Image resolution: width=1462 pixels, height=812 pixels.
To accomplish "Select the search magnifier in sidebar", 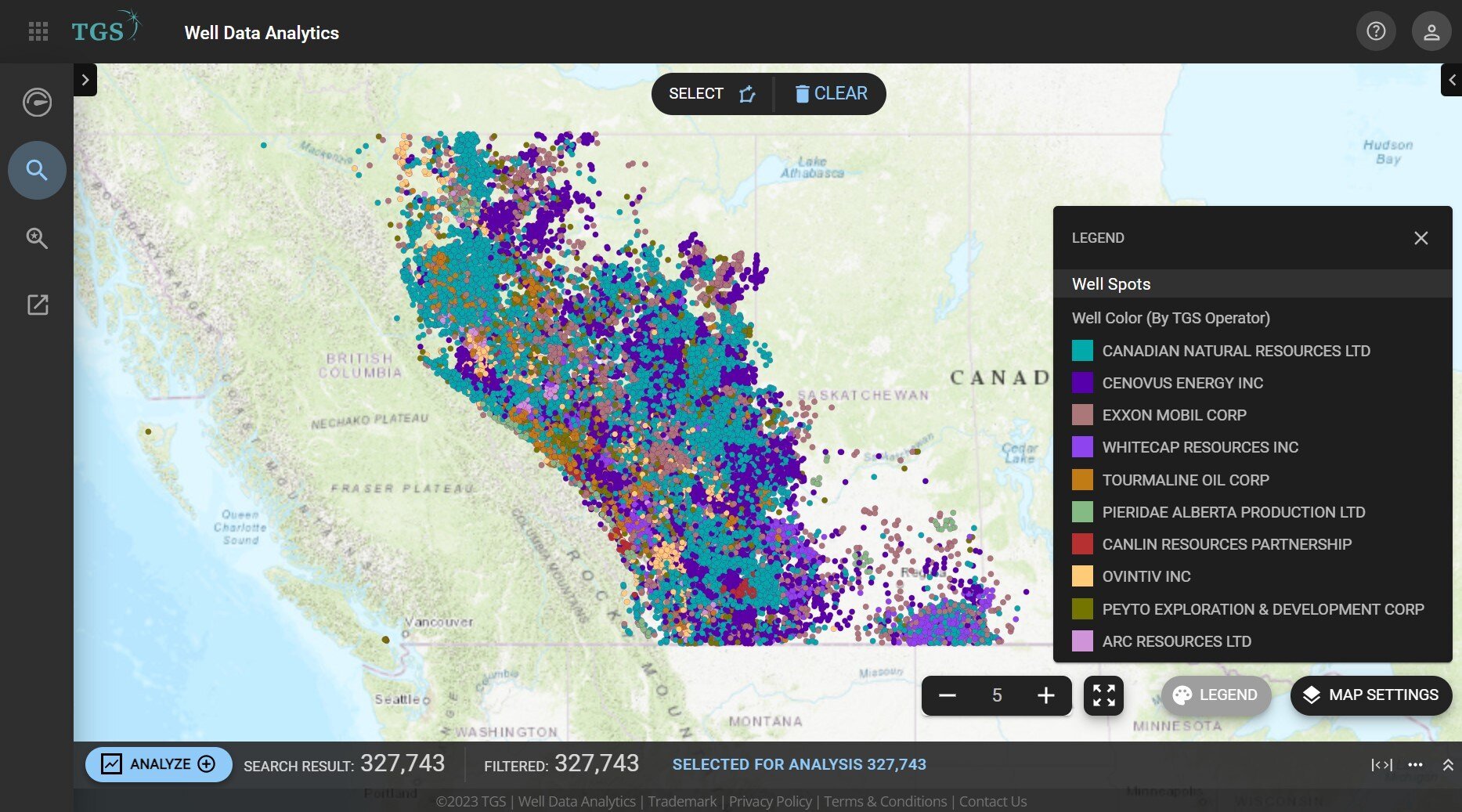I will tap(37, 170).
